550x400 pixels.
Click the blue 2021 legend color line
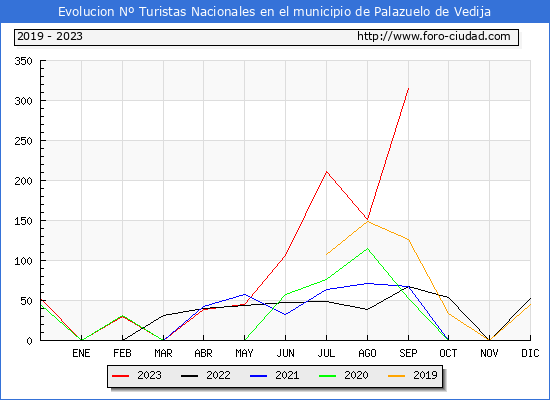tap(259, 376)
